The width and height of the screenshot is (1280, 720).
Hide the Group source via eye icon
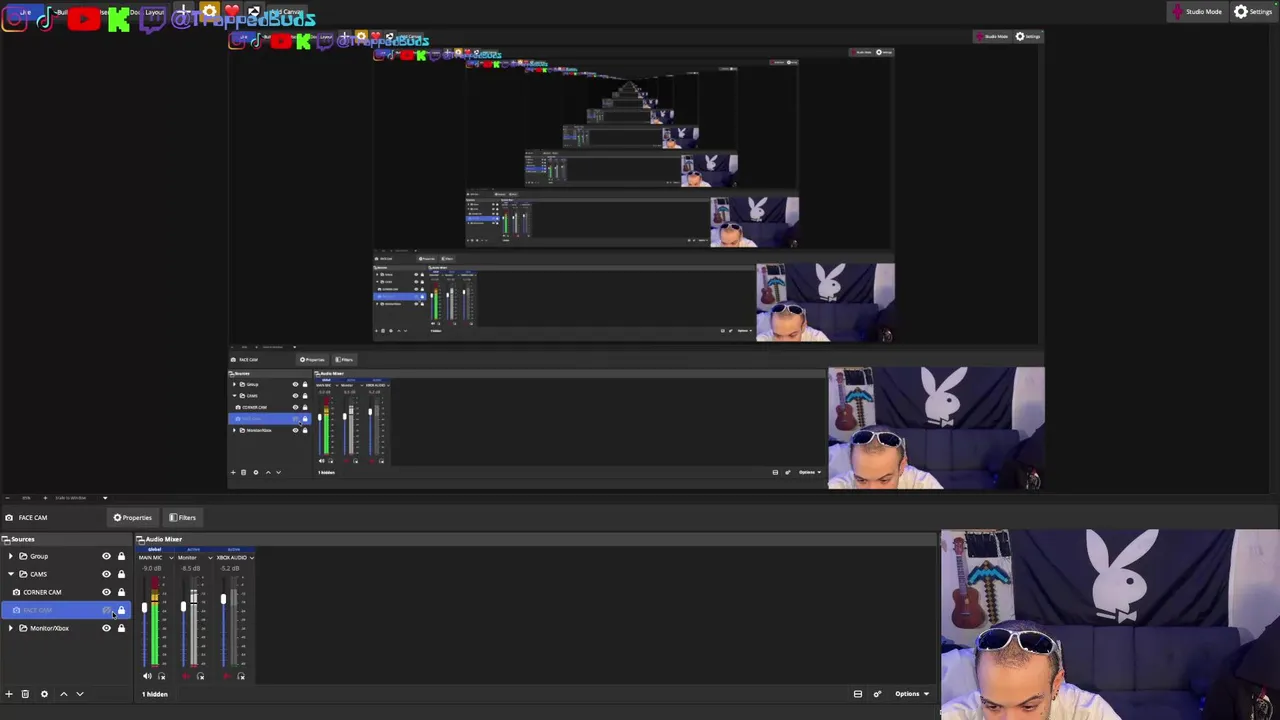click(x=106, y=556)
